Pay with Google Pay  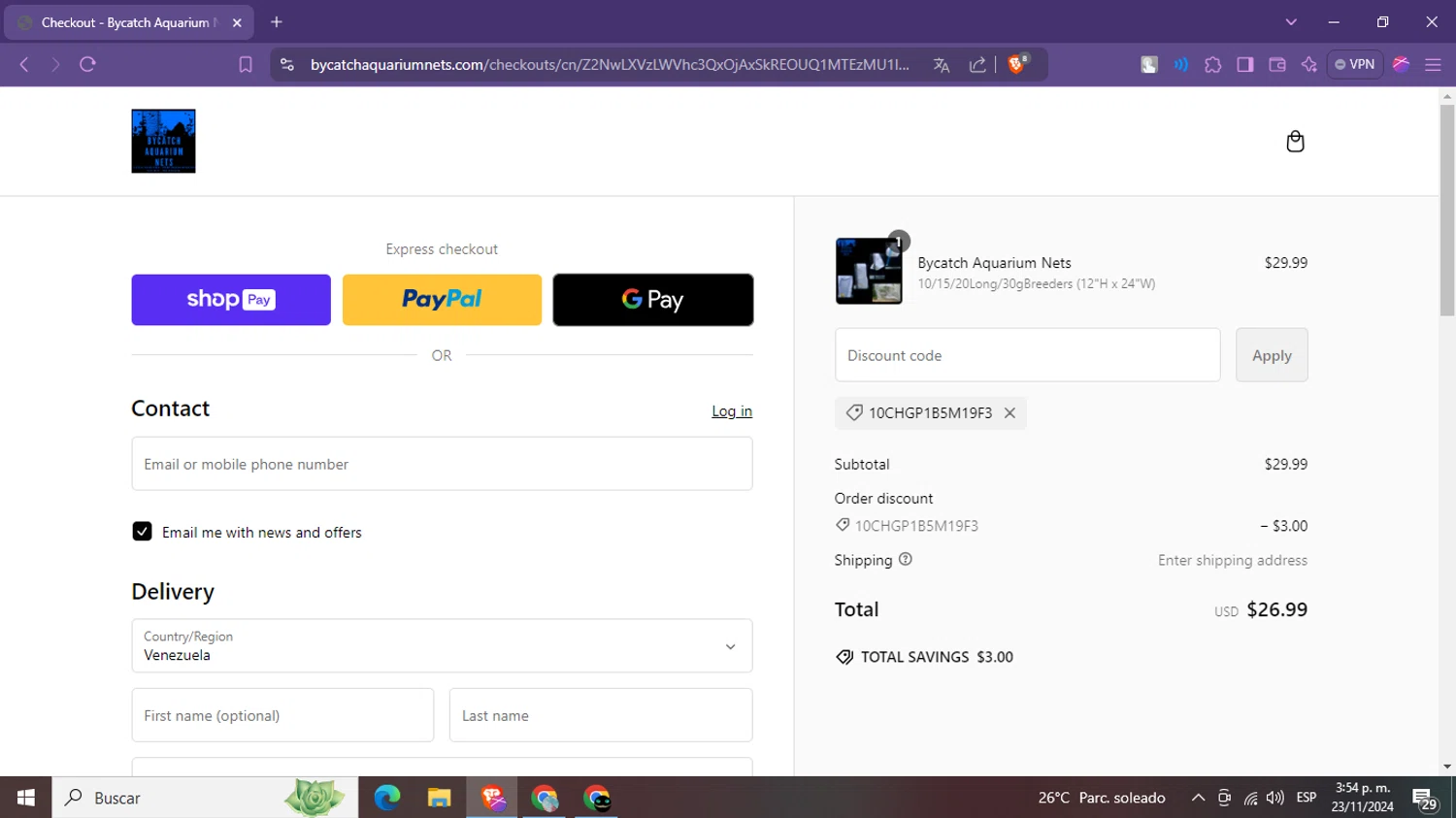tap(653, 299)
